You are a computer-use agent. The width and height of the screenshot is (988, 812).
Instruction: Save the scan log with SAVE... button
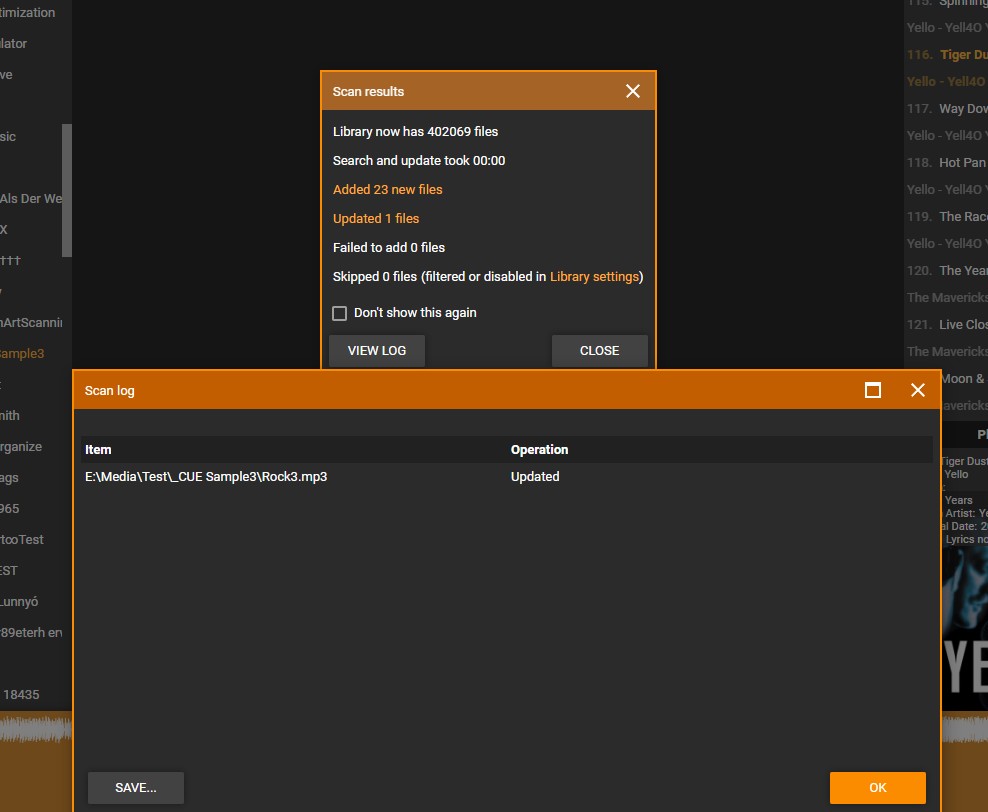[x=135, y=788]
